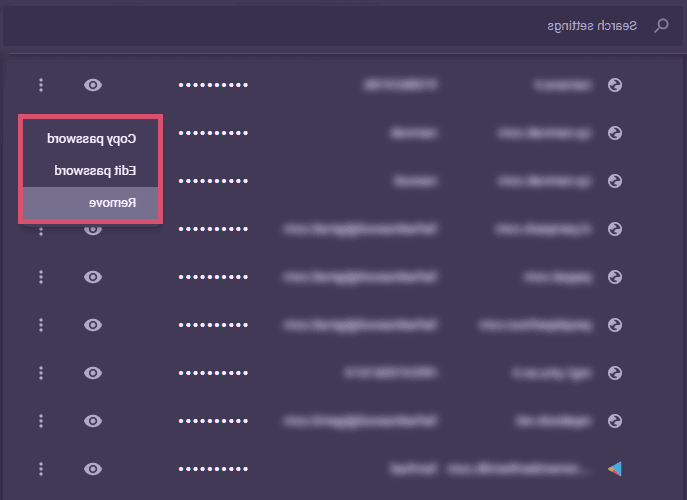Open the more actions menu in the seventh row

(x=41, y=373)
